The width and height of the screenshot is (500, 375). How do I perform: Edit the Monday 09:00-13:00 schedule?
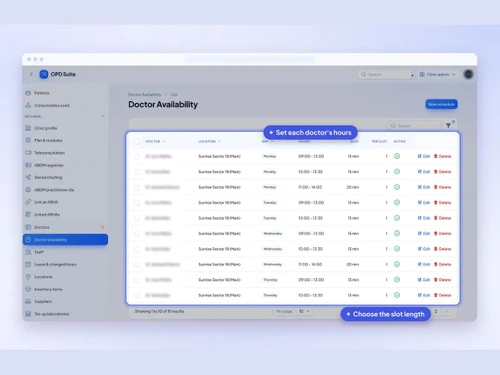click(424, 156)
